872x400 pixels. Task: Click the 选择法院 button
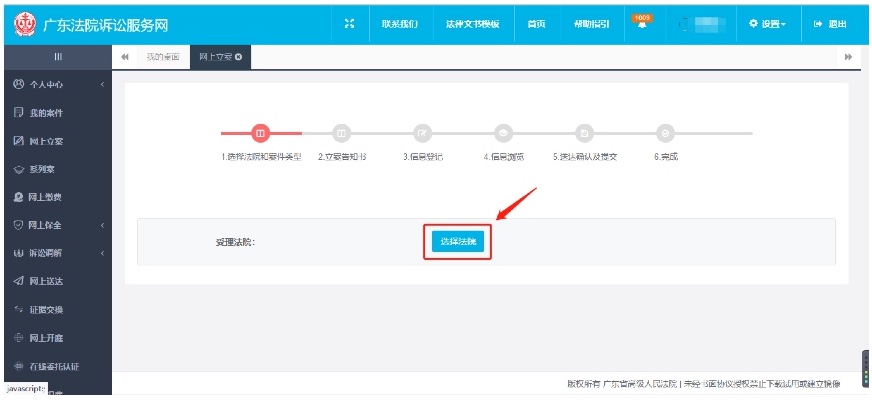pos(458,241)
